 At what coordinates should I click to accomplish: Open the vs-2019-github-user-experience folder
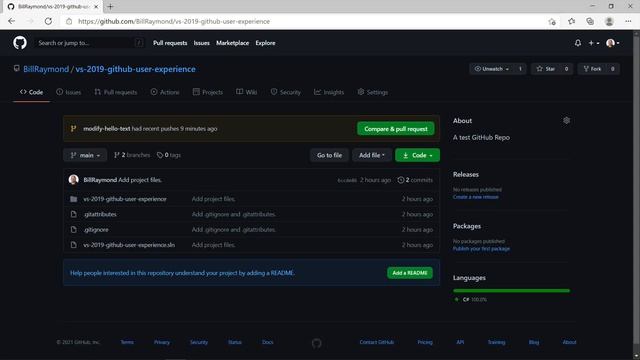coord(125,199)
